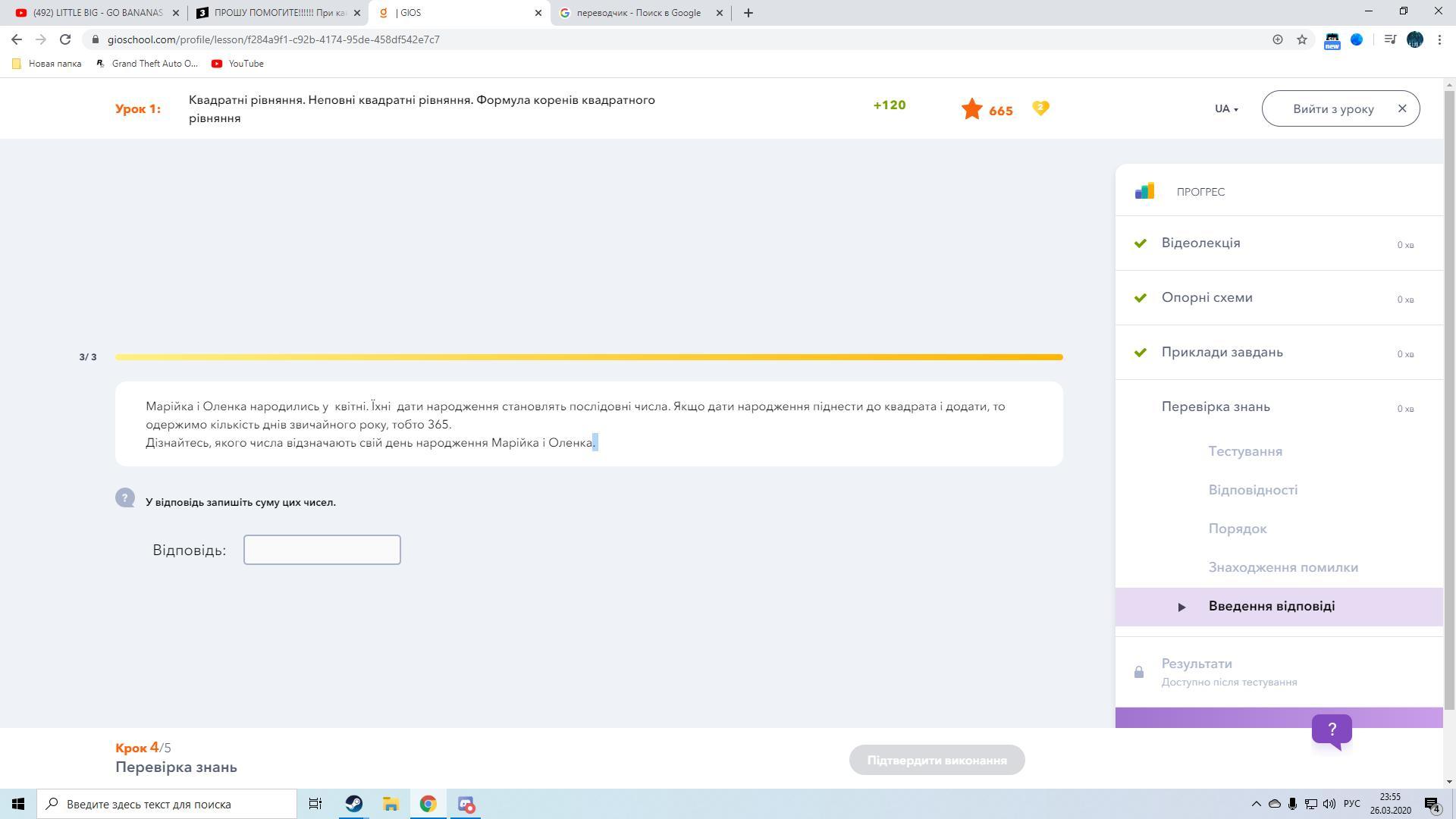Open the purple help chat bubble
1456x819 pixels.
[1332, 730]
